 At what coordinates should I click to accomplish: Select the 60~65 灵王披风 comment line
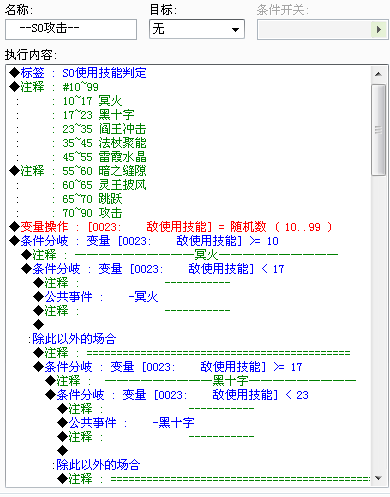click(81, 185)
